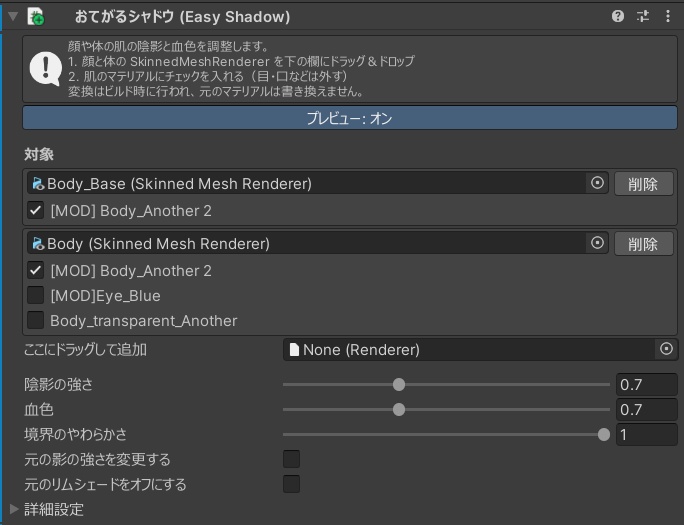Open object picker for None (Renderer)
Viewport: 684px width, 525px height.
pos(666,349)
